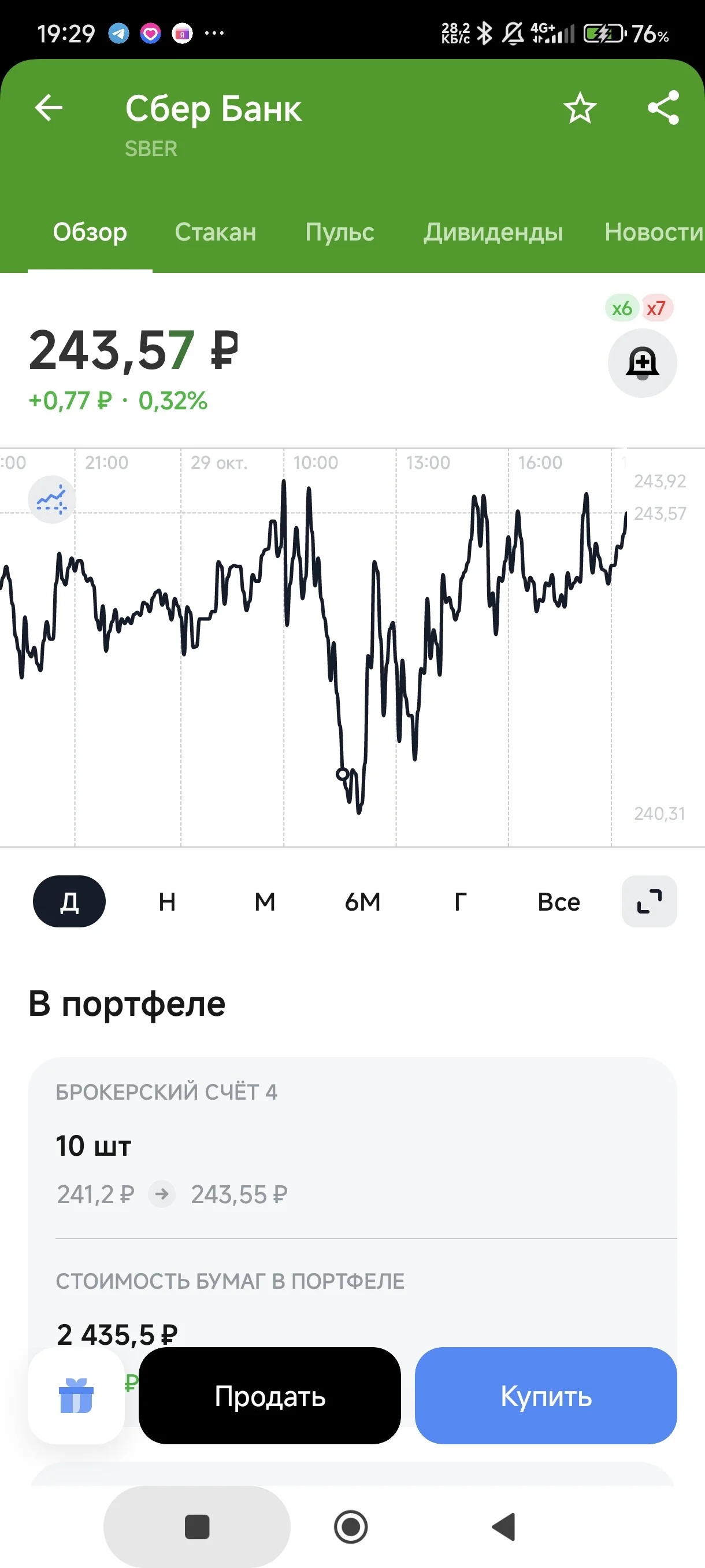705x1568 pixels.
Task: Open the Пульс tab
Action: pos(339,232)
